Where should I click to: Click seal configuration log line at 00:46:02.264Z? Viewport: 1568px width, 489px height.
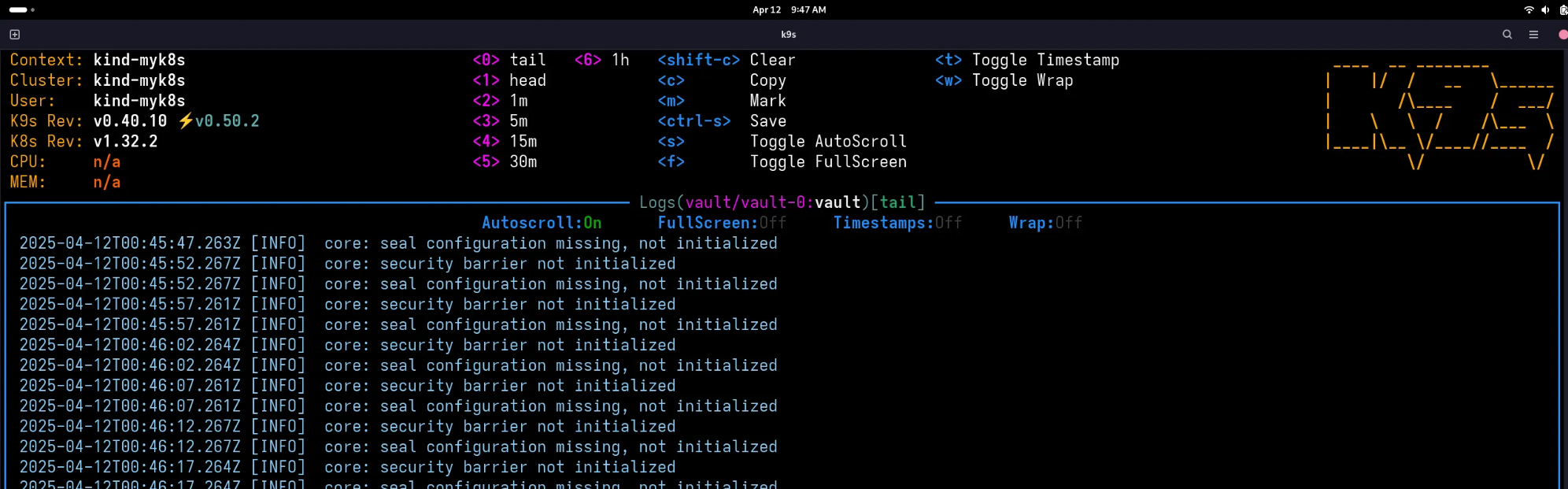(x=398, y=365)
